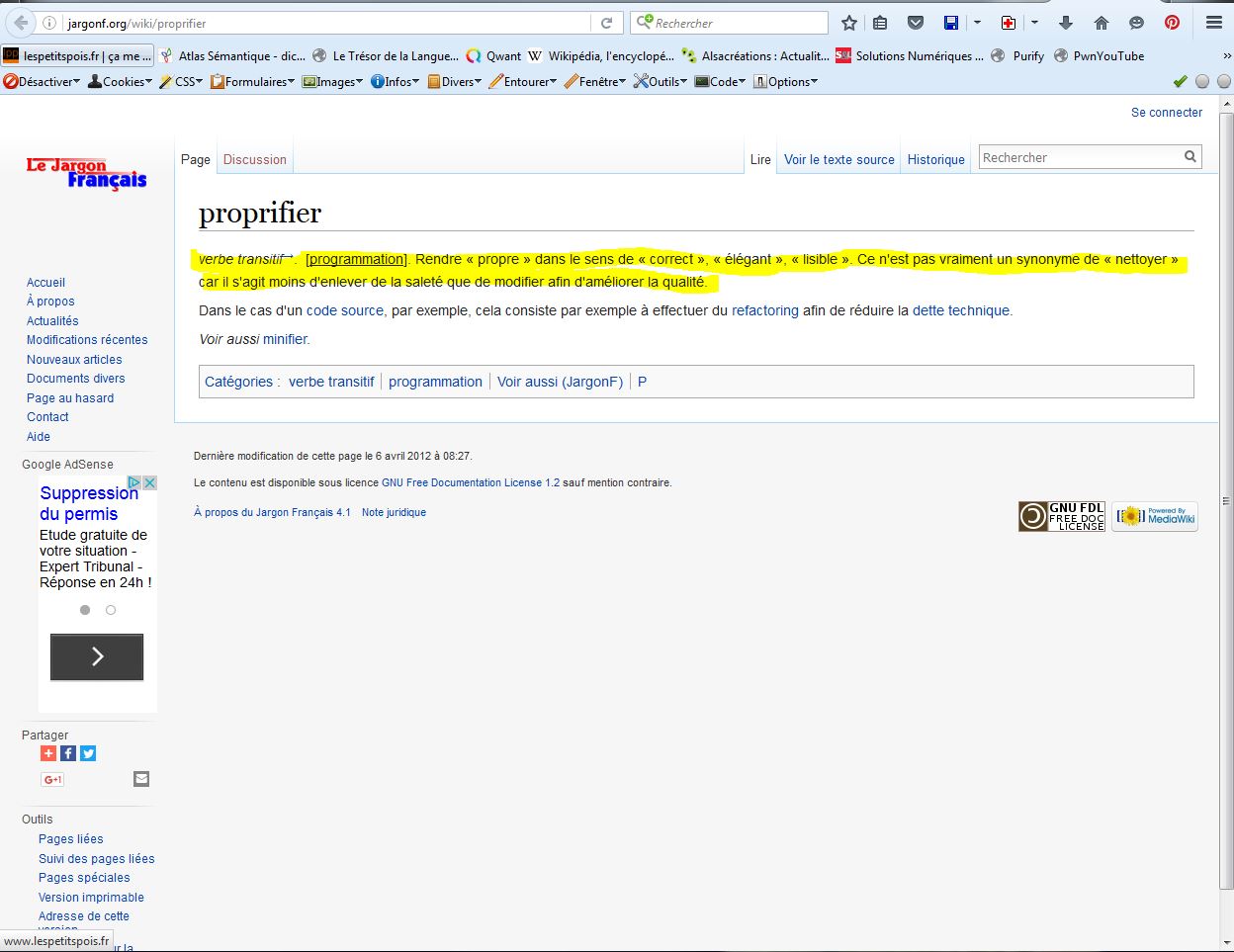Click the Pocket save icon
Image resolution: width=1234 pixels, height=952 pixels.
pyautogui.click(x=916, y=23)
